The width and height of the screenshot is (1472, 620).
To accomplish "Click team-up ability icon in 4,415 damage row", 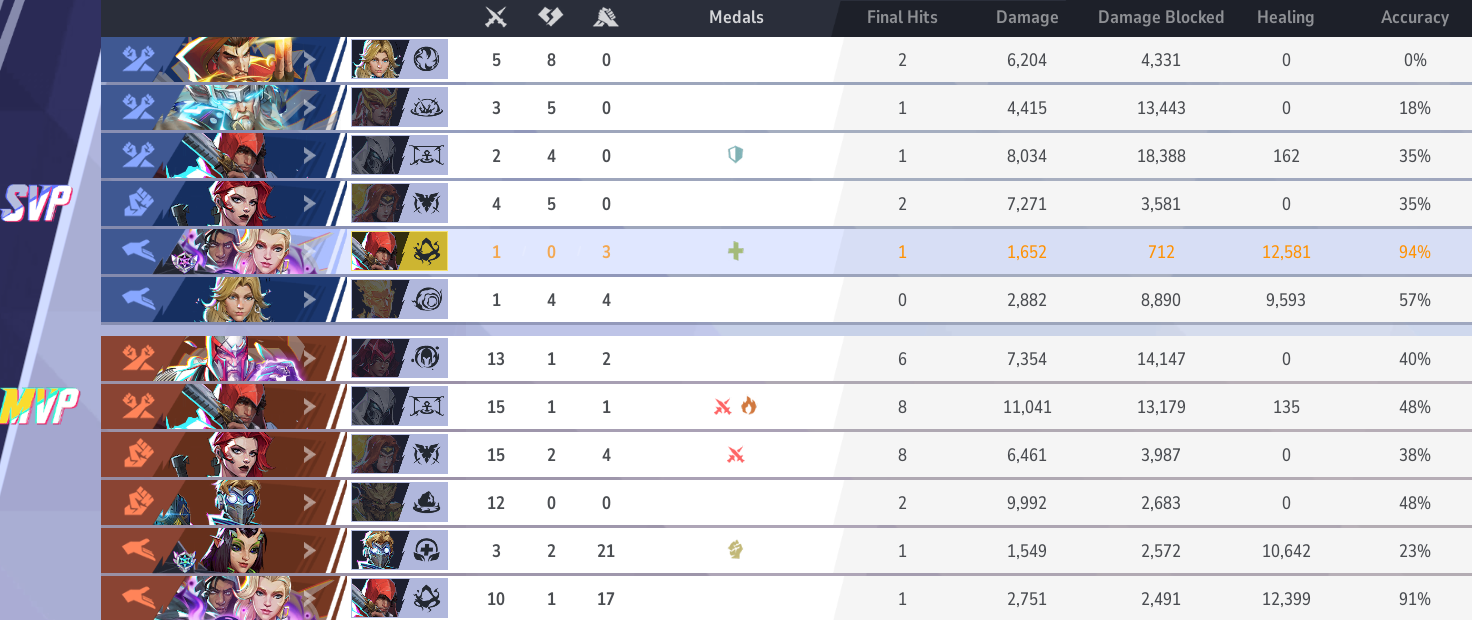I will pyautogui.click(x=428, y=107).
